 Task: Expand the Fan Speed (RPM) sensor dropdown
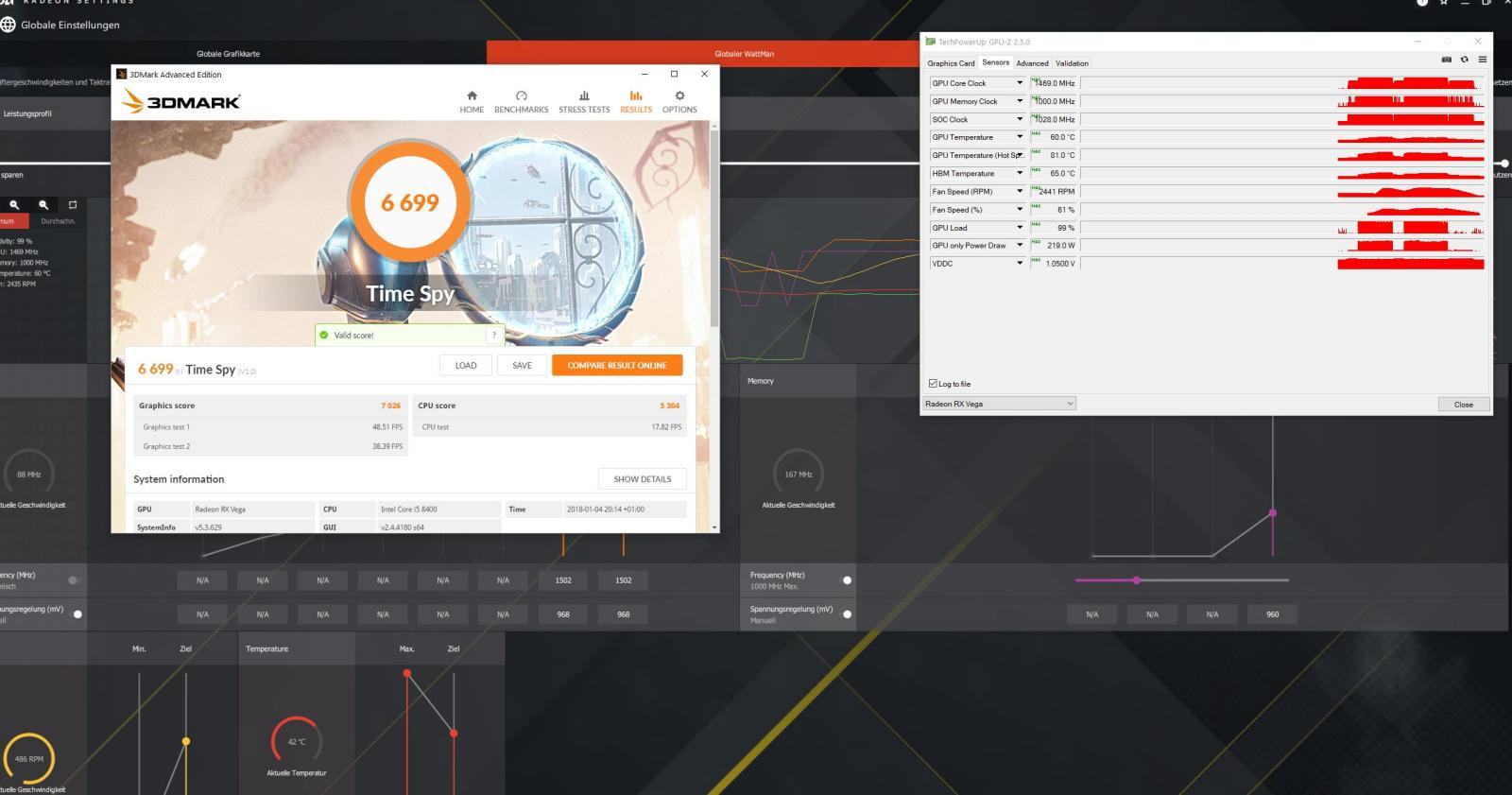(x=1020, y=191)
